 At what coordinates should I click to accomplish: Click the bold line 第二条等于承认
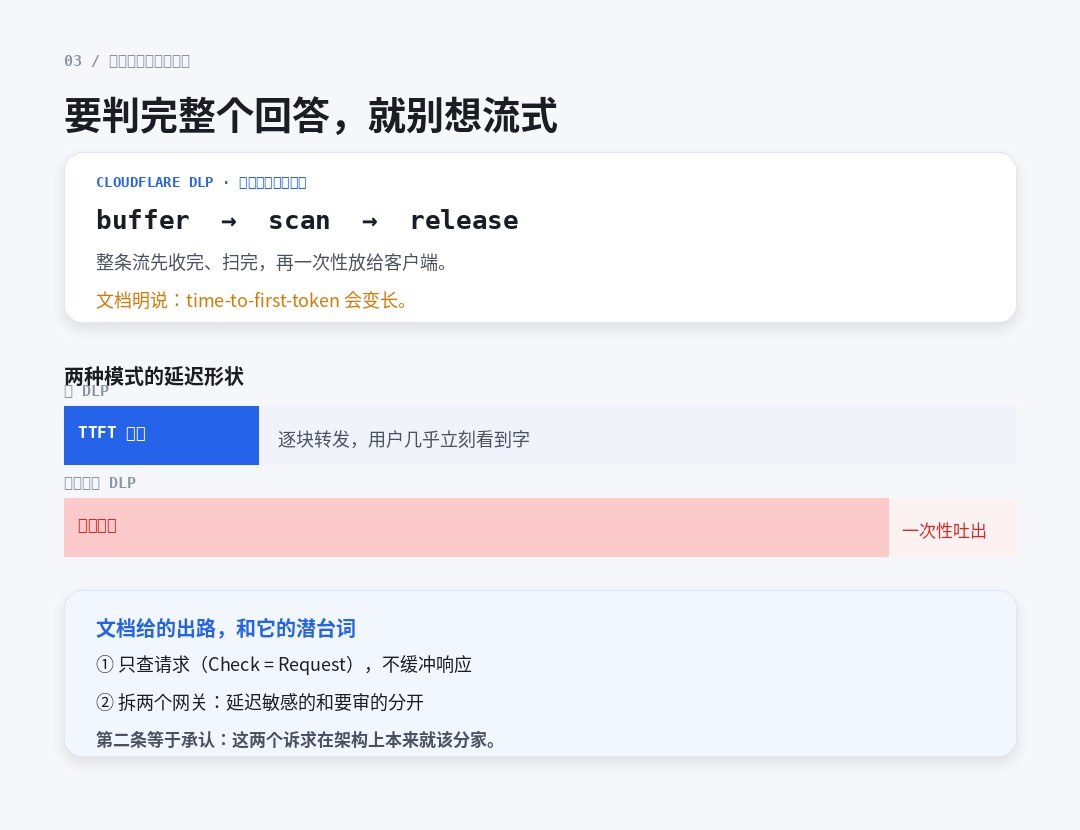tap(296, 740)
